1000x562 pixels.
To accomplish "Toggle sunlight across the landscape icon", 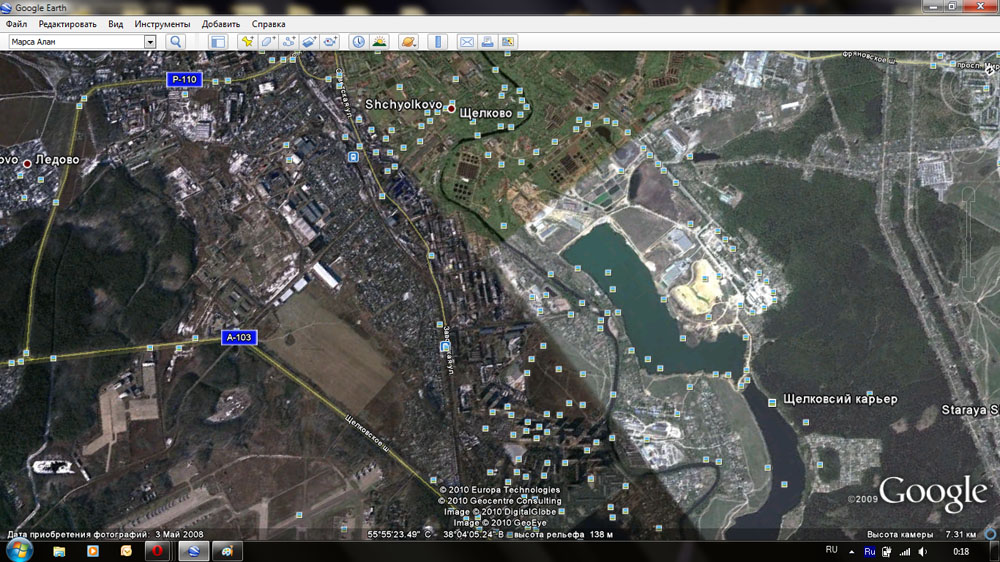I will 379,41.
